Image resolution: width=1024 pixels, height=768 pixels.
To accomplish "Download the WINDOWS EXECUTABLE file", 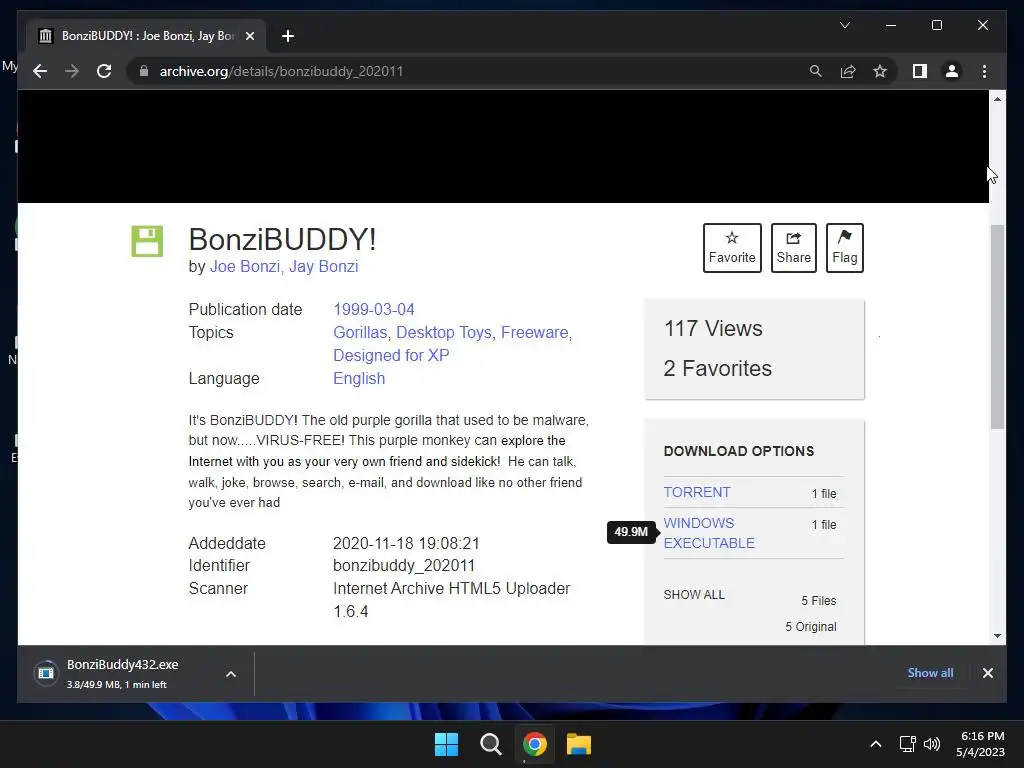I will [709, 533].
